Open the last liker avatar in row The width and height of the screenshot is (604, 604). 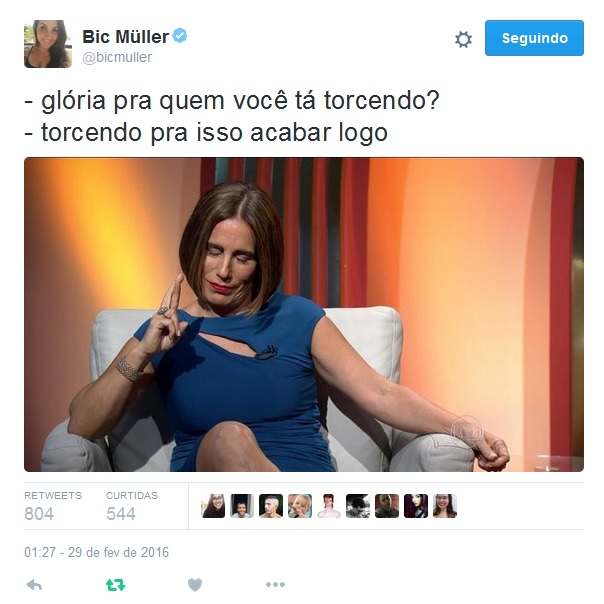[445, 506]
